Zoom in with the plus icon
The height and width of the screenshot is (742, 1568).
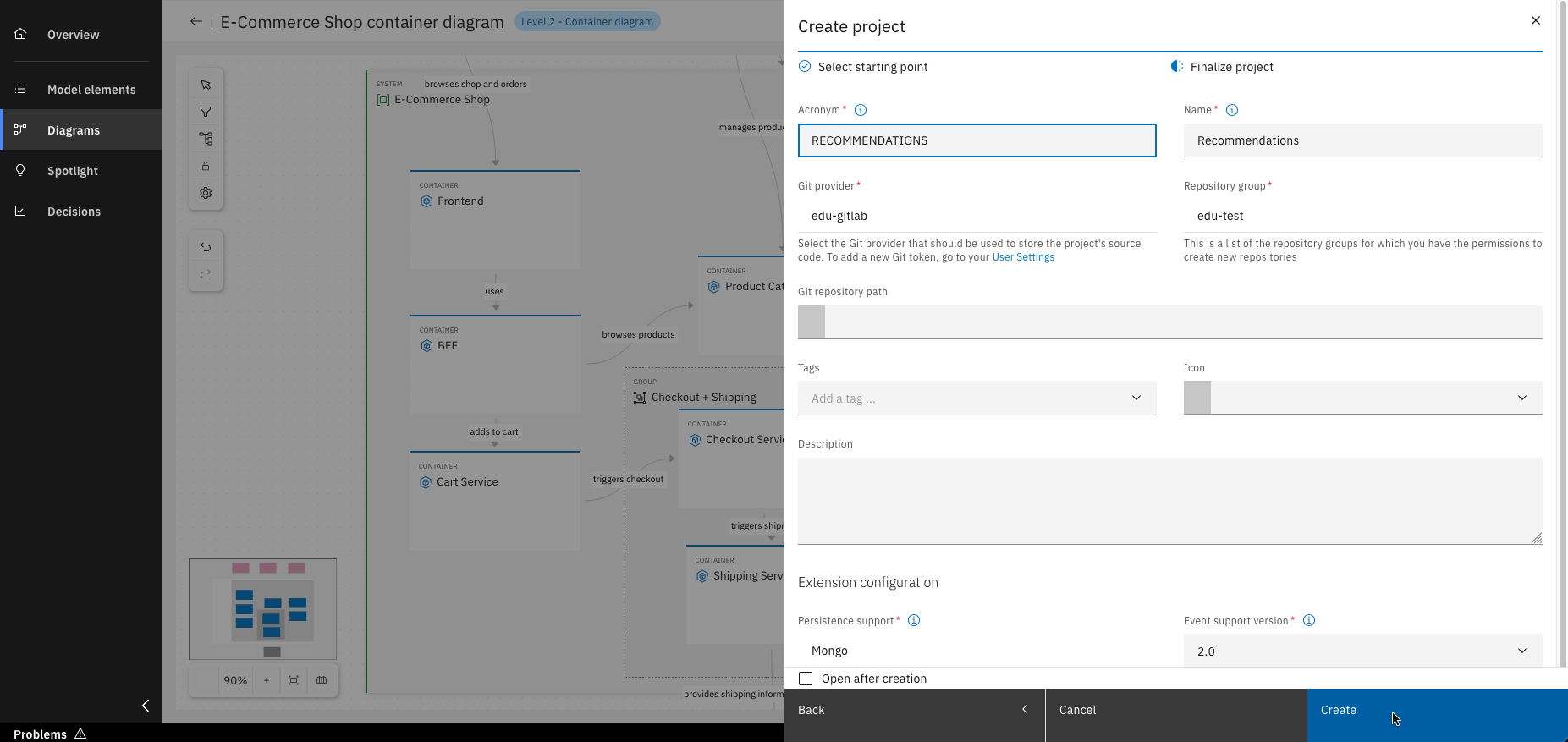tap(267, 680)
